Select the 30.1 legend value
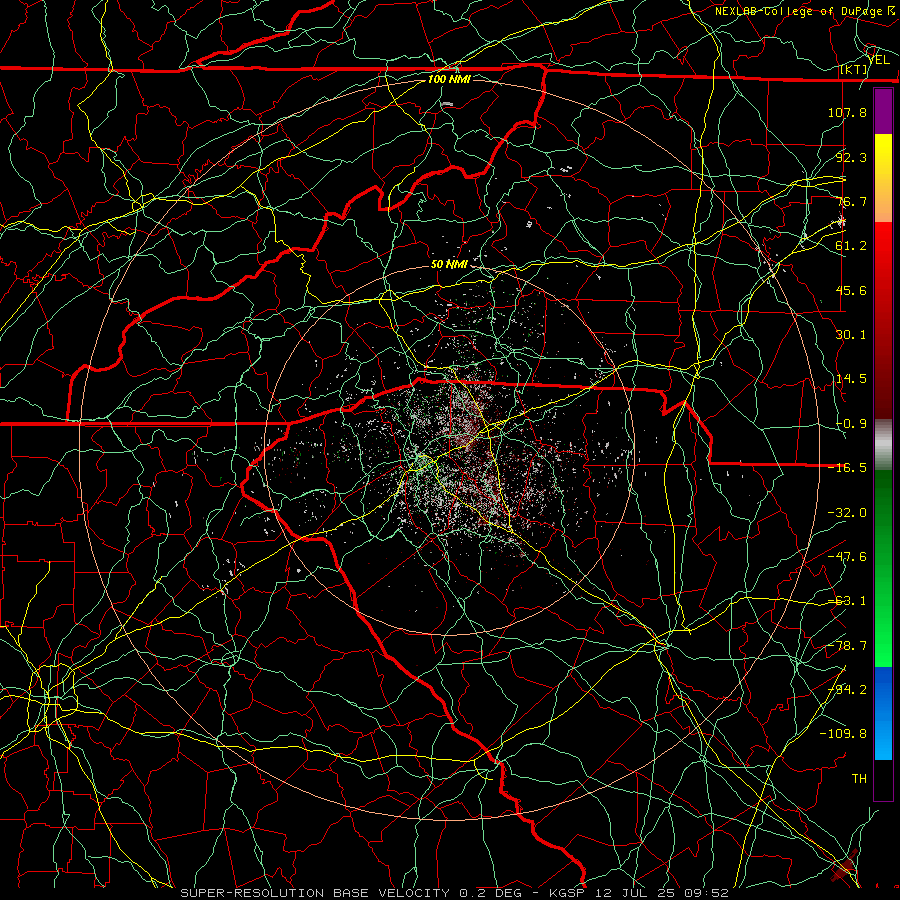The image size is (900, 900). pos(851,335)
